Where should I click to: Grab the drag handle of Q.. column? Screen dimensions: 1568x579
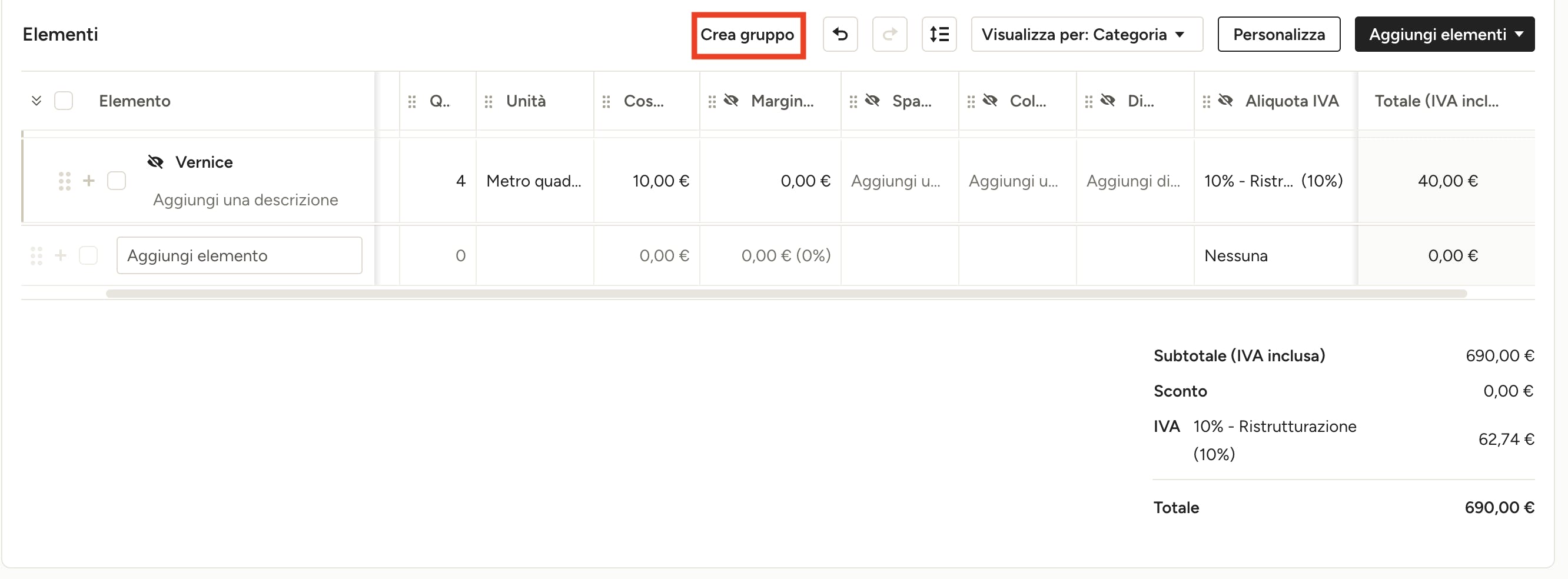[x=412, y=102]
